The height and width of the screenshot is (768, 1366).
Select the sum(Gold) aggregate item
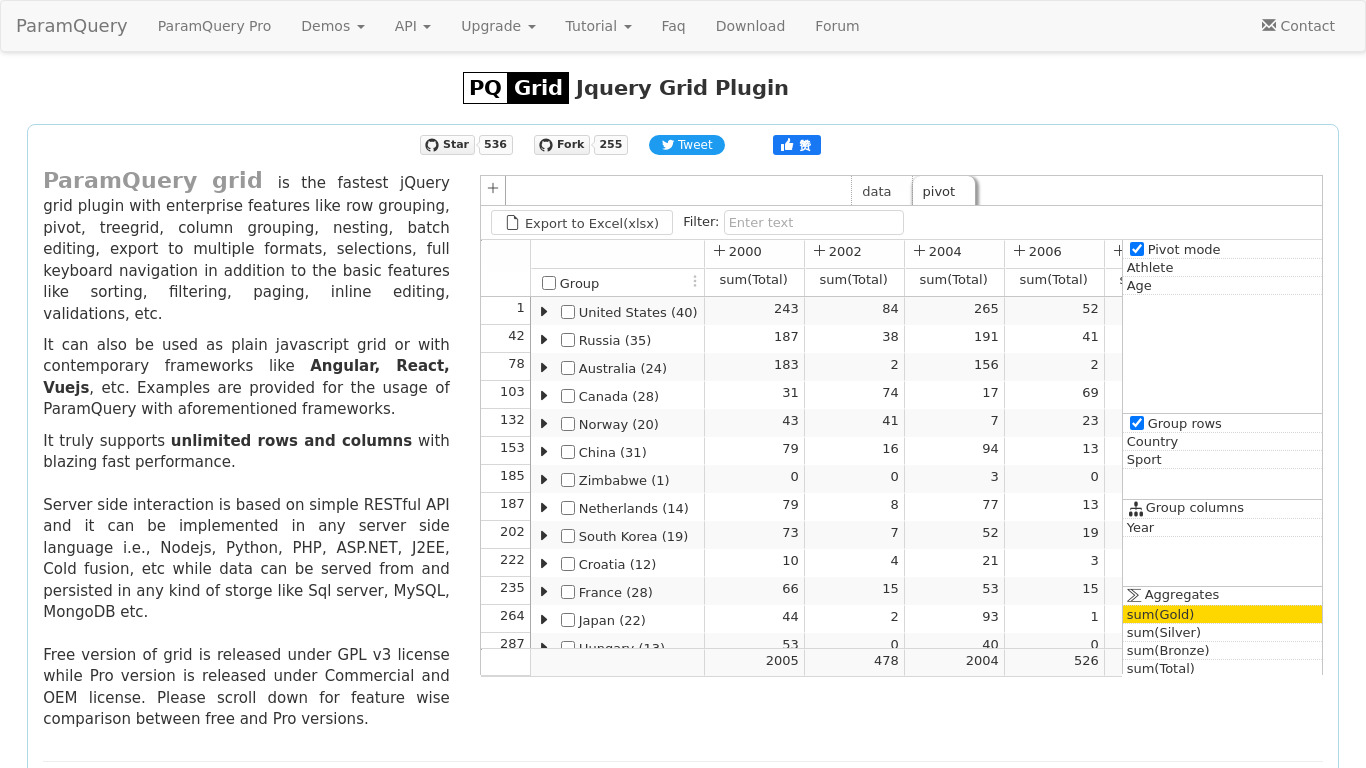click(x=1222, y=614)
